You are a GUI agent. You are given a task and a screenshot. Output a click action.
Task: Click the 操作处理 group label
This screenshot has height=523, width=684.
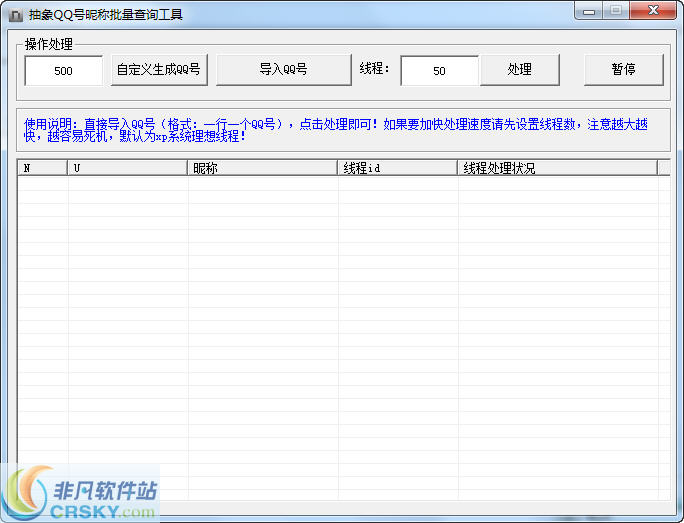pyautogui.click(x=49, y=44)
